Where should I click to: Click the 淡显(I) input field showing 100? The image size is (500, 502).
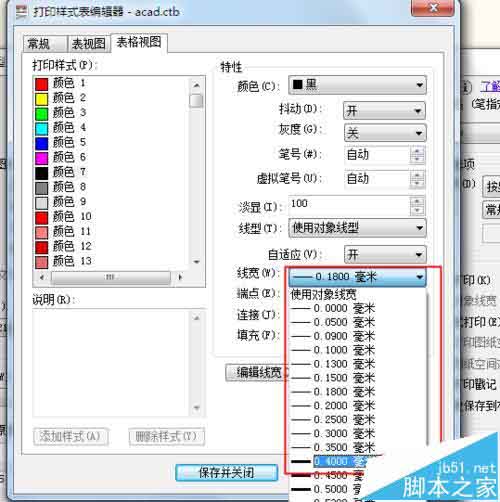tap(349, 204)
